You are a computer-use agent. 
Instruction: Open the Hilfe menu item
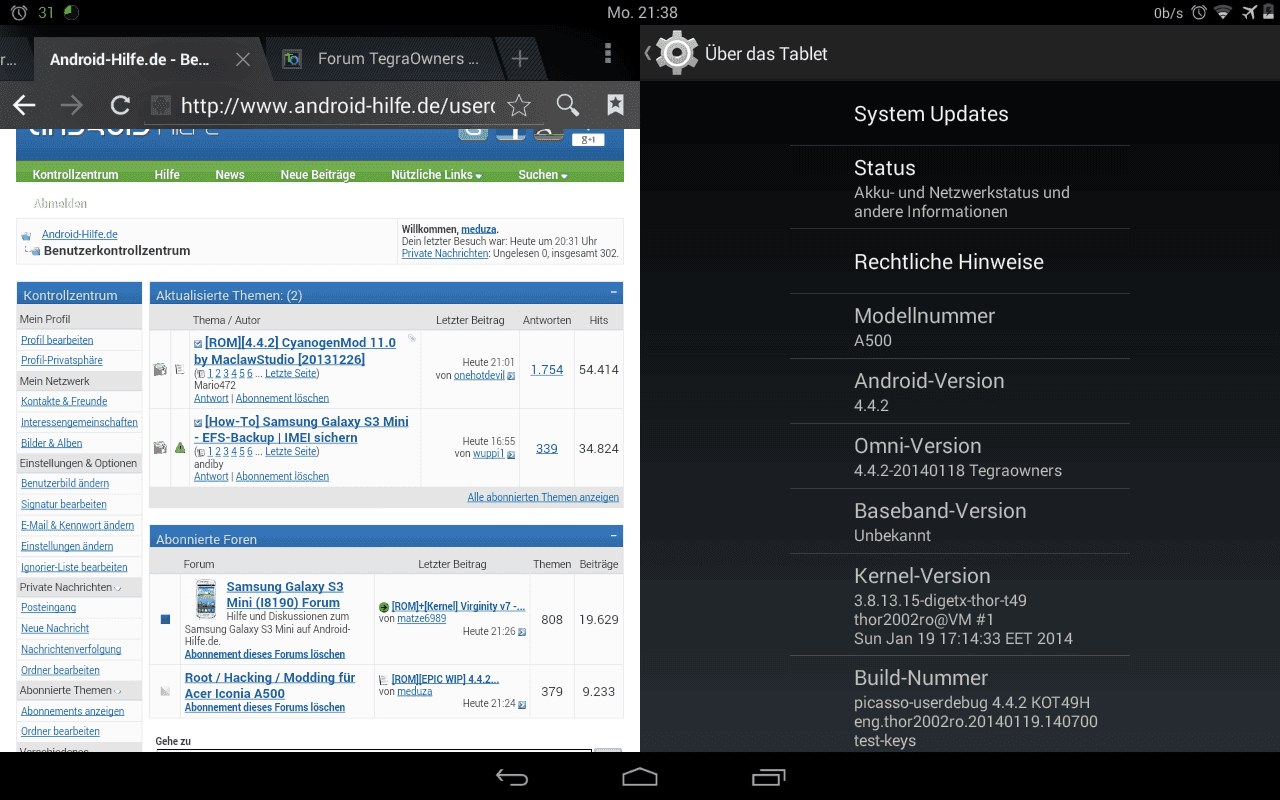(167, 174)
